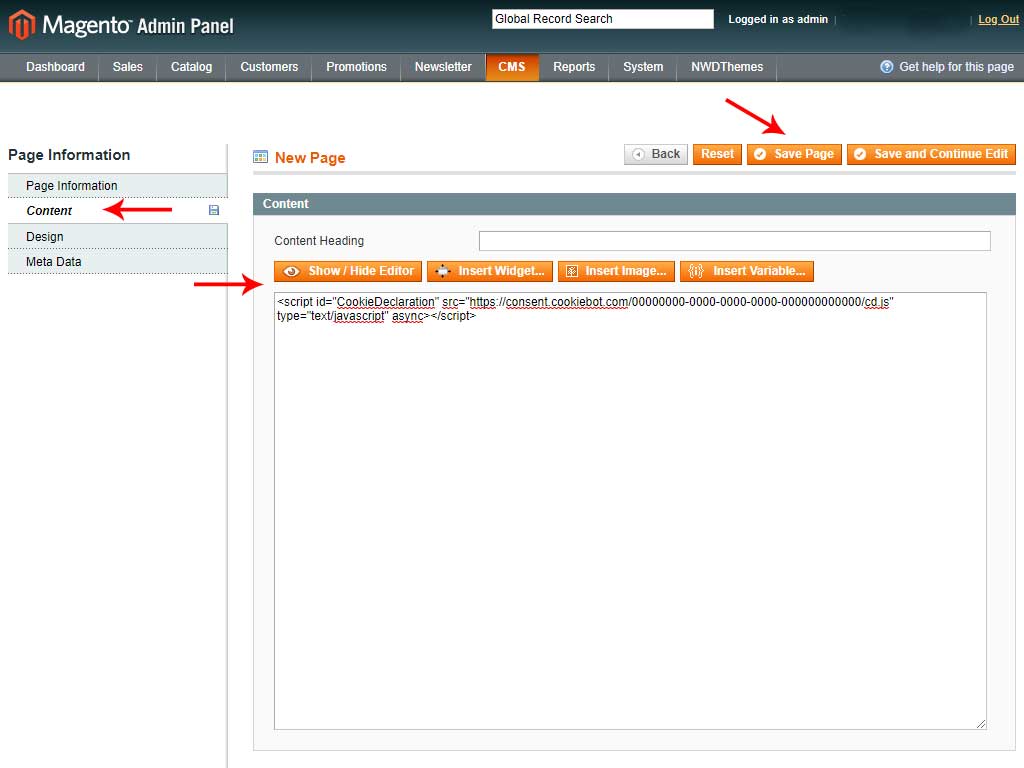
Task: Click the Log Out link
Action: 998,20
